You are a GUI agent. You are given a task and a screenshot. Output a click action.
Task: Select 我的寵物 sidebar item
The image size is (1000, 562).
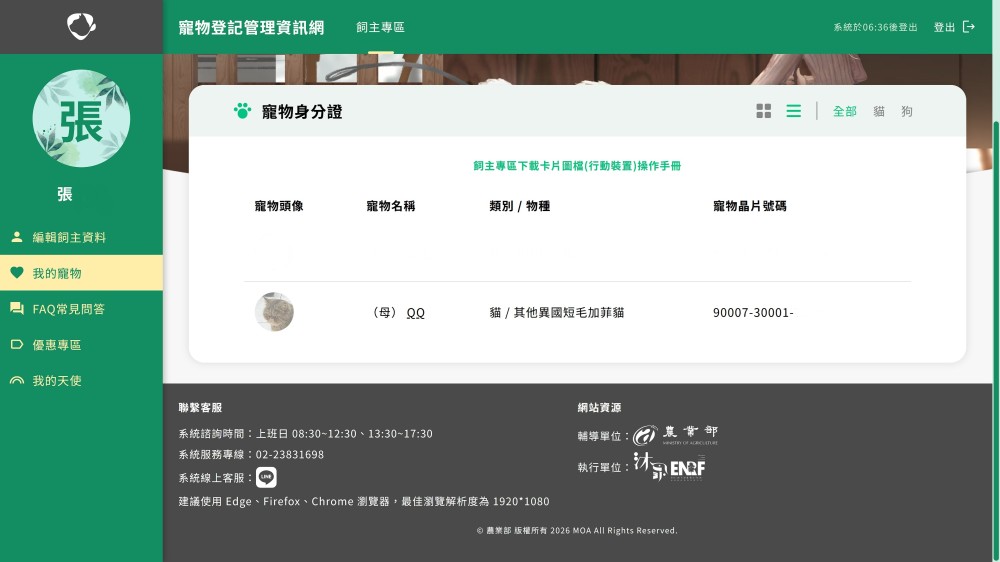tap(82, 273)
